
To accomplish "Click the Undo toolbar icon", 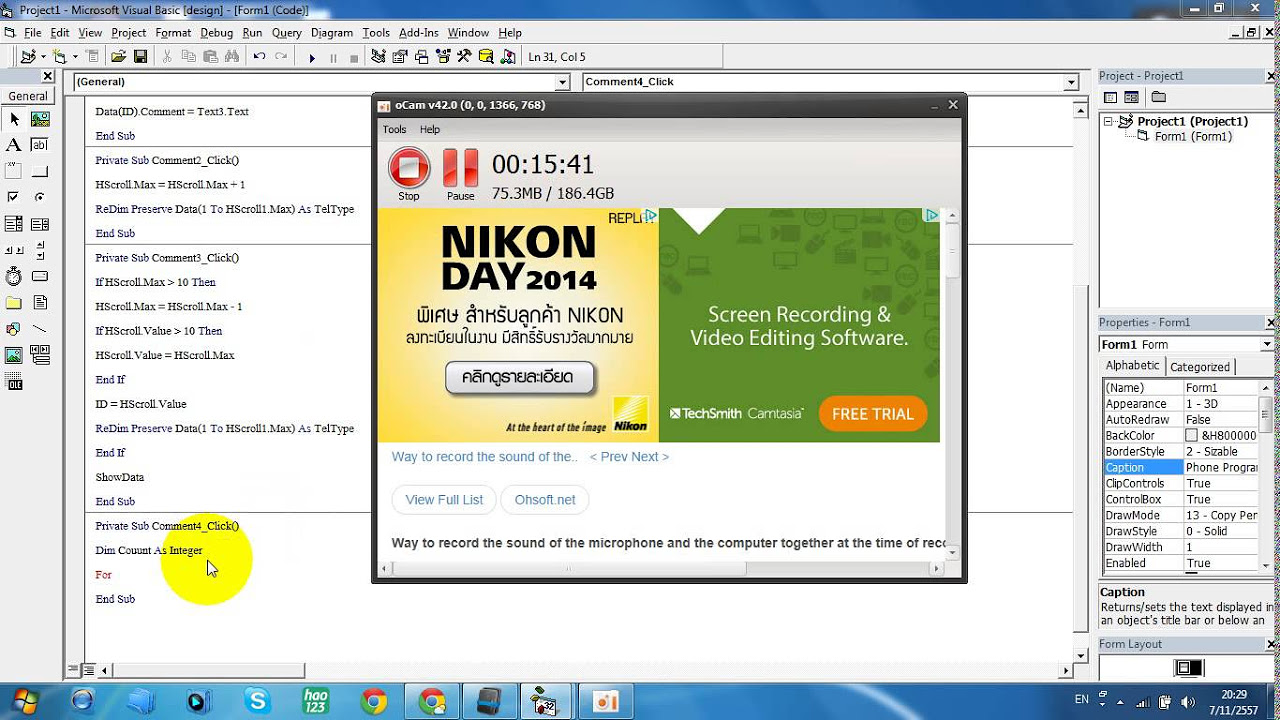I will (x=260, y=57).
